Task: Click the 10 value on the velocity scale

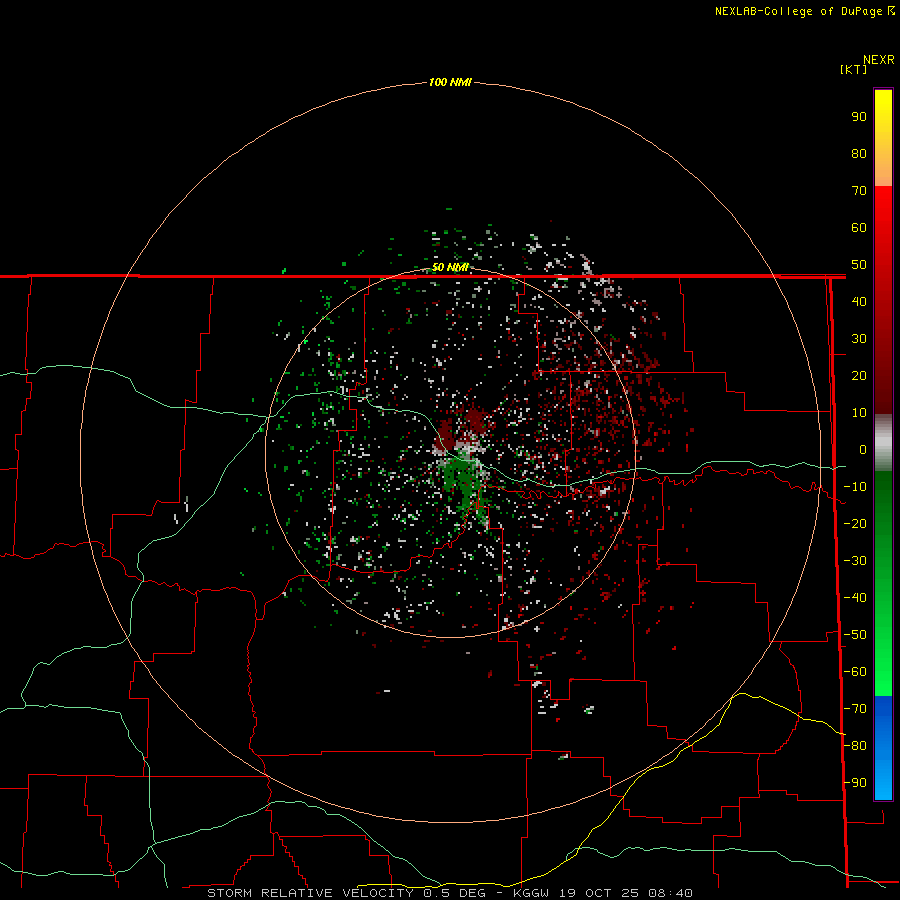Action: click(859, 413)
